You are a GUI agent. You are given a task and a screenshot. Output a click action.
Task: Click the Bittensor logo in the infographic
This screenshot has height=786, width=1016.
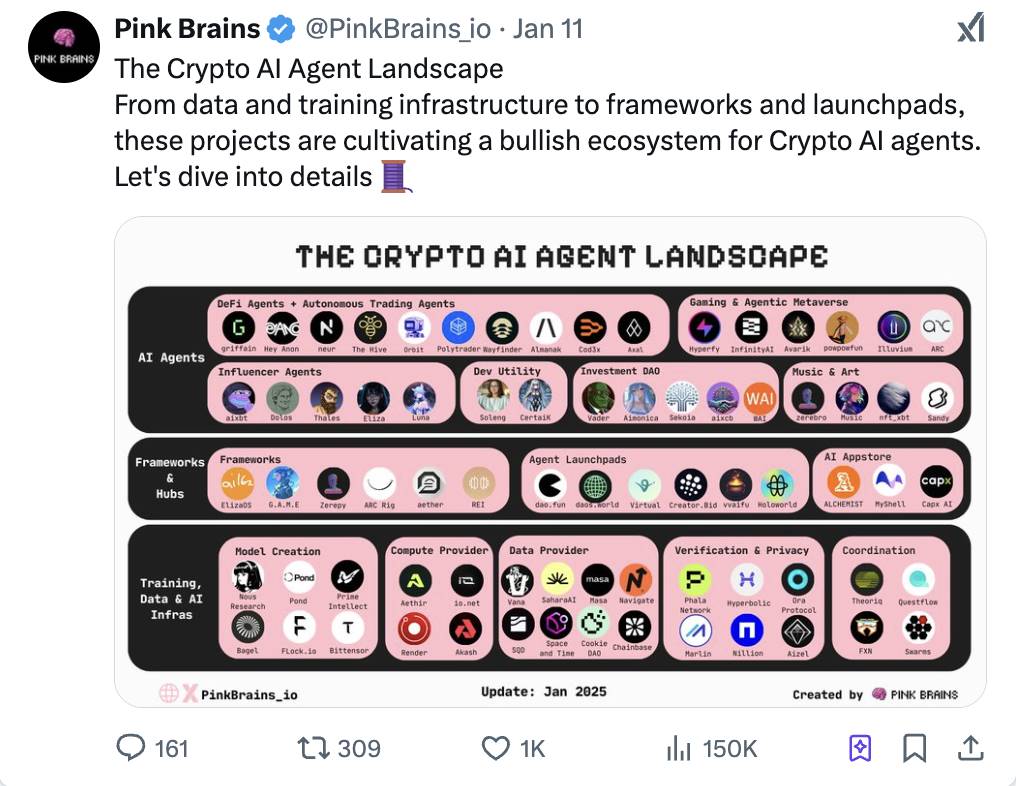pos(347,628)
